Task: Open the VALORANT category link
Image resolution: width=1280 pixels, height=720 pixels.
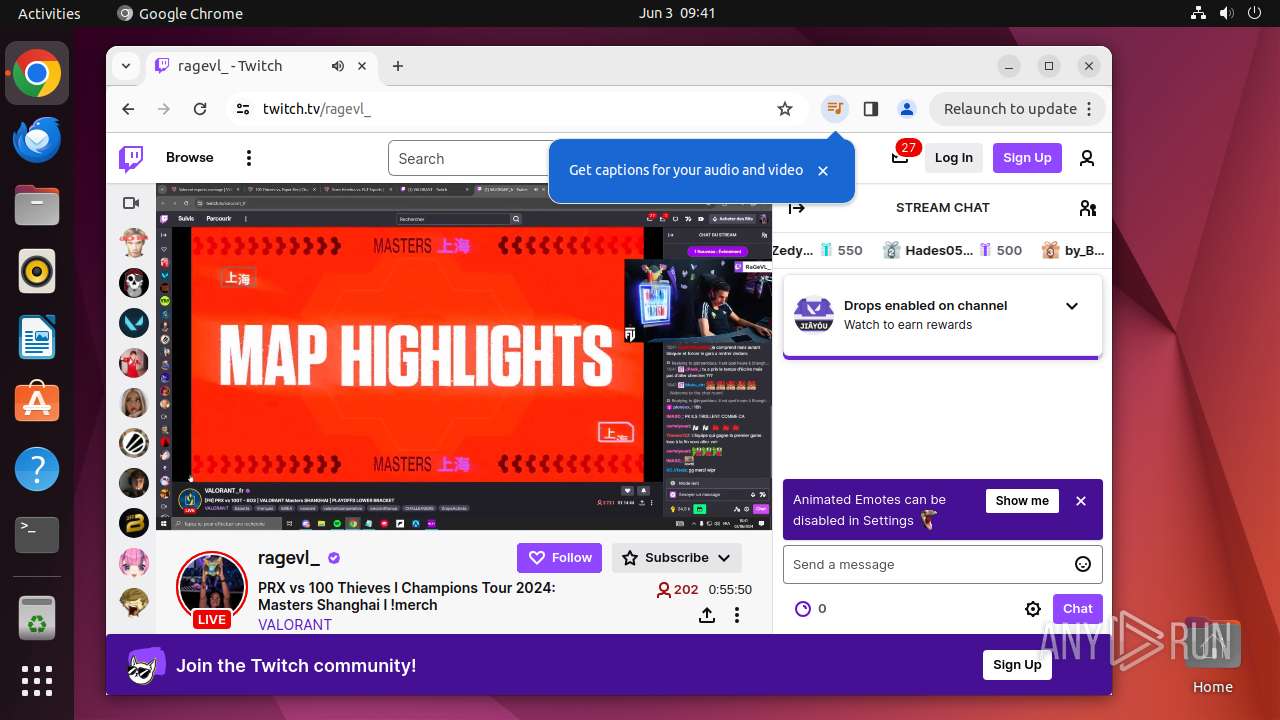Action: click(295, 624)
